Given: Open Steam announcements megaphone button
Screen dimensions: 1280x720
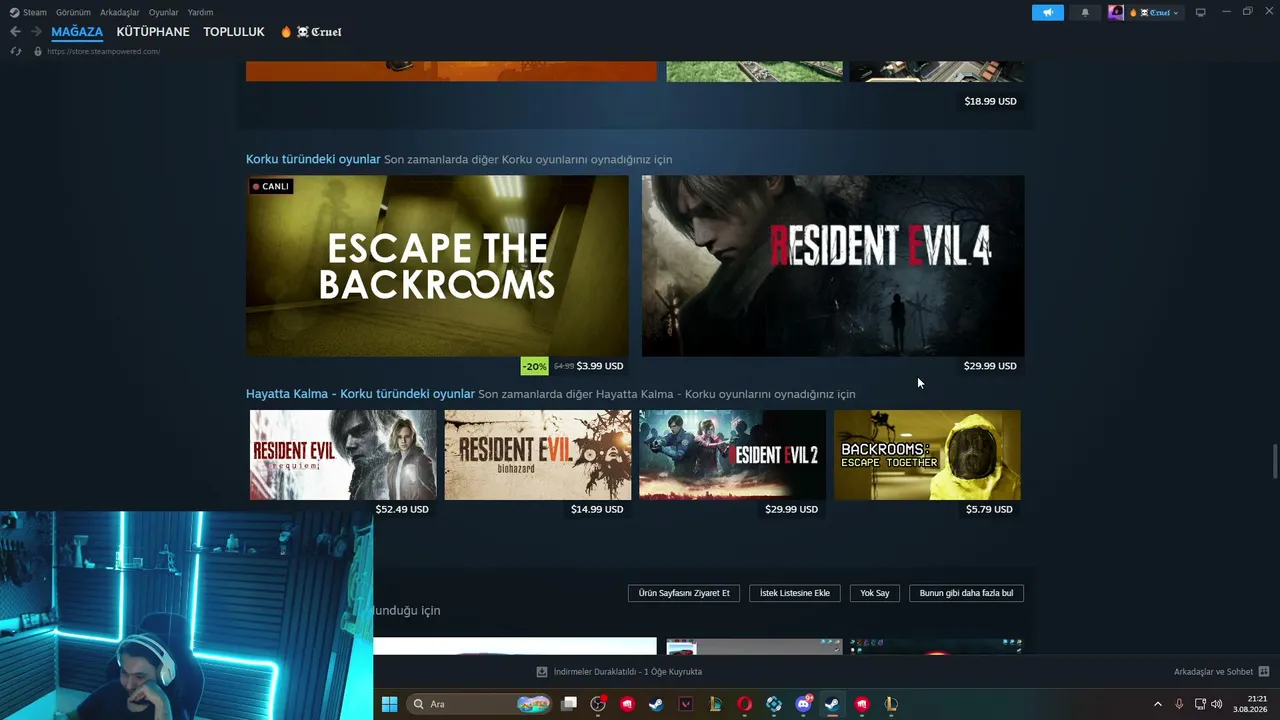Looking at the screenshot, I should pos(1048,13).
